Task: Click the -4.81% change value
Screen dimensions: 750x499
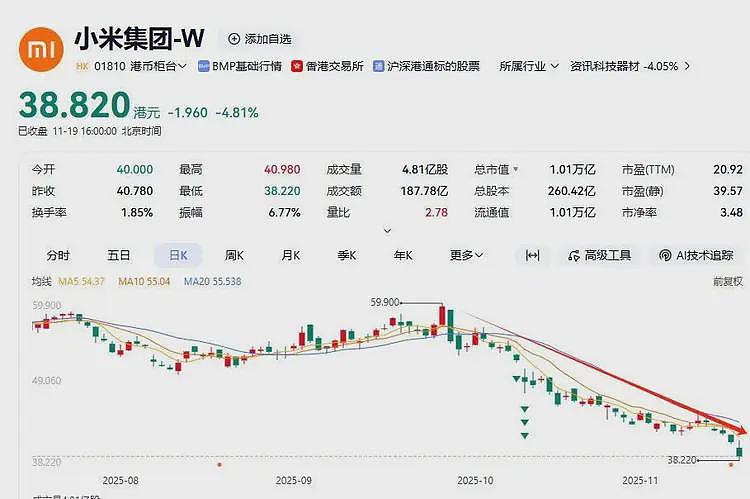Action: 237,113
